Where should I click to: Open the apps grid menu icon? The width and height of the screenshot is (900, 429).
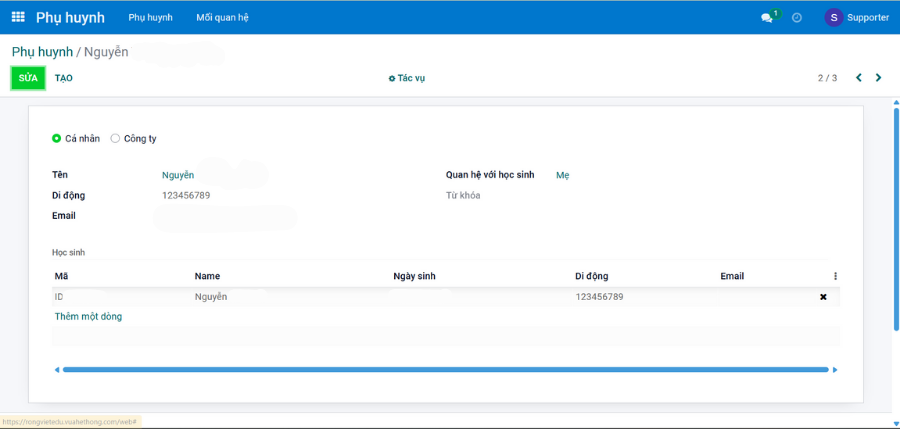[x=18, y=17]
